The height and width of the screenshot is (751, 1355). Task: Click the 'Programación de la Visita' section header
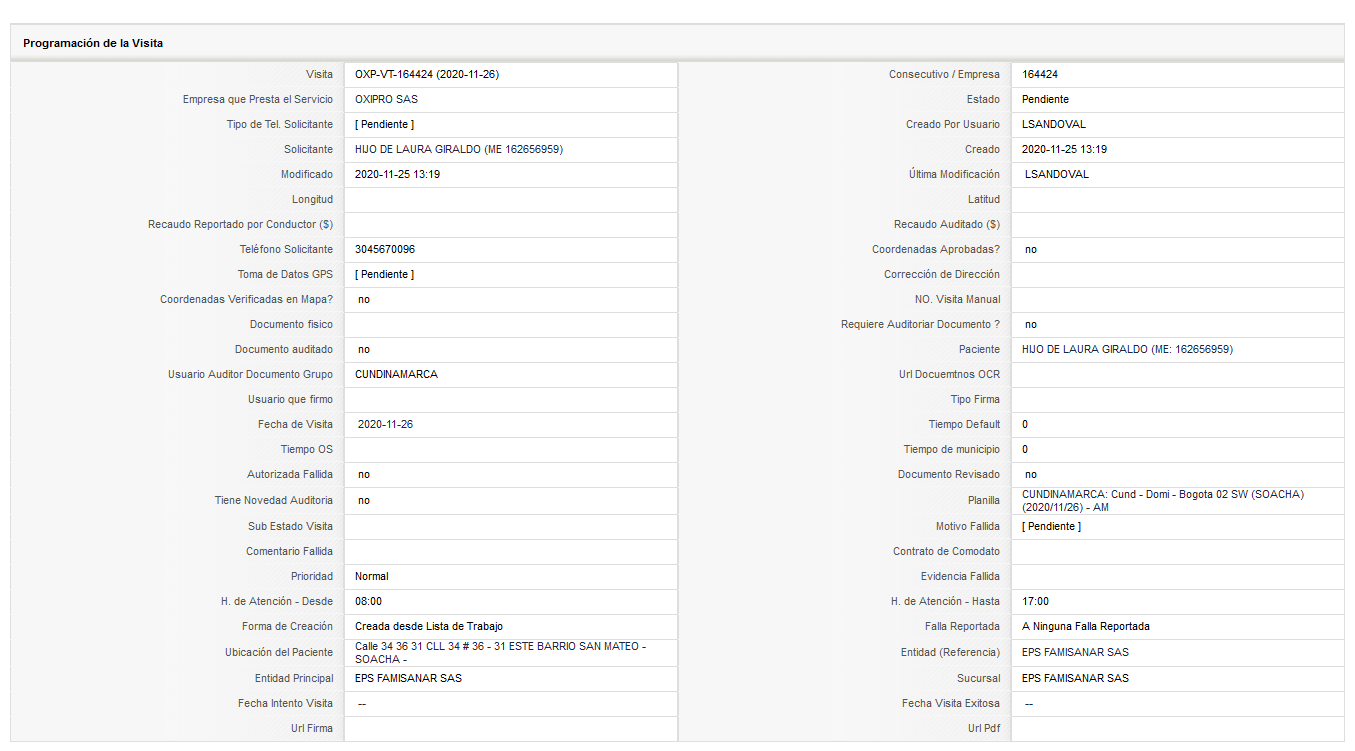pos(93,43)
